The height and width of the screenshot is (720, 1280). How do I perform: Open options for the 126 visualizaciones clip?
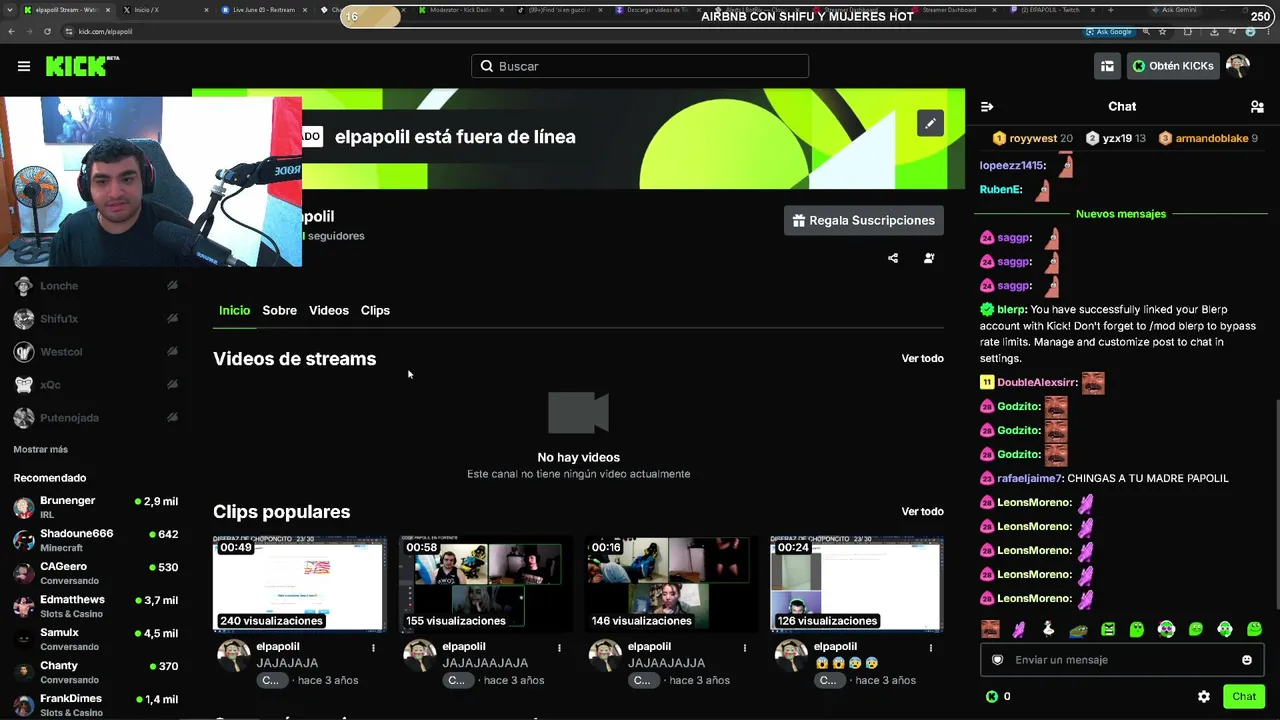click(x=931, y=648)
